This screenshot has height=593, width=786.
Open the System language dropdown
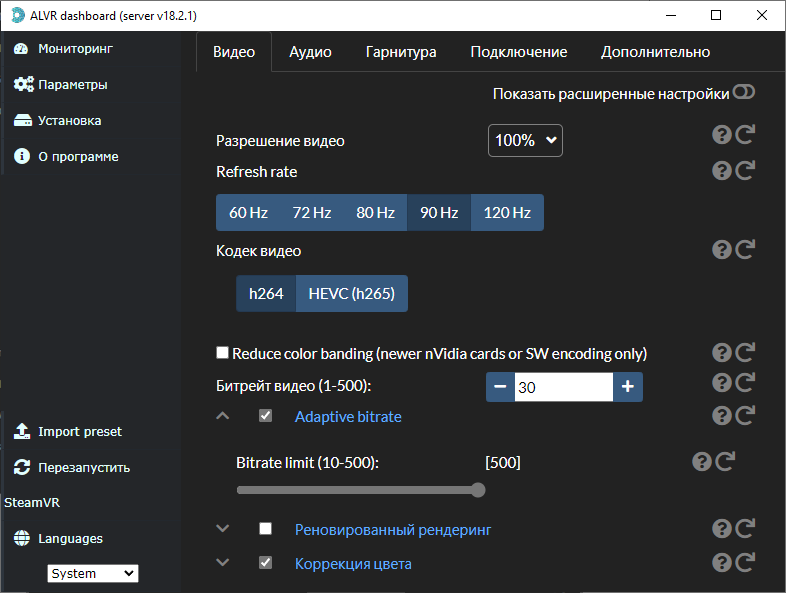pyautogui.click(x=93, y=573)
